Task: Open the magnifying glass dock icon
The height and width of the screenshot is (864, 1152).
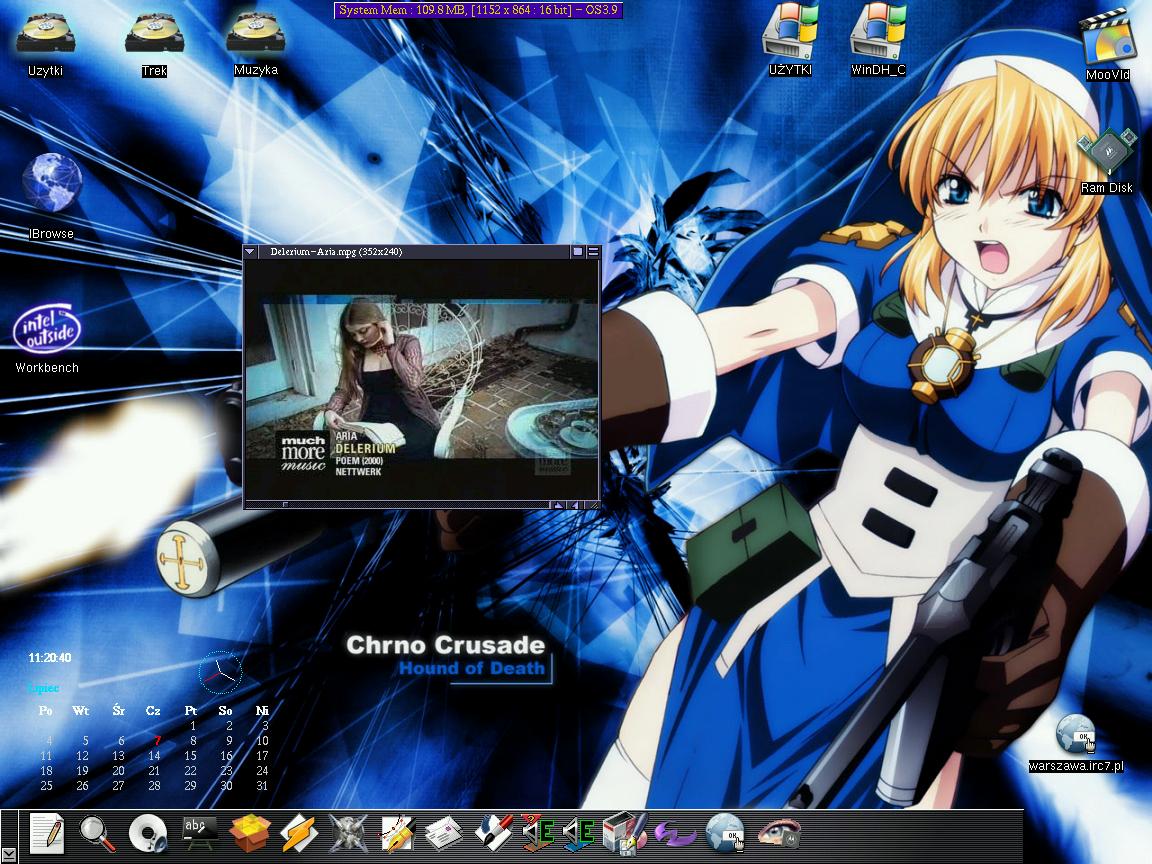Action: coord(97,834)
